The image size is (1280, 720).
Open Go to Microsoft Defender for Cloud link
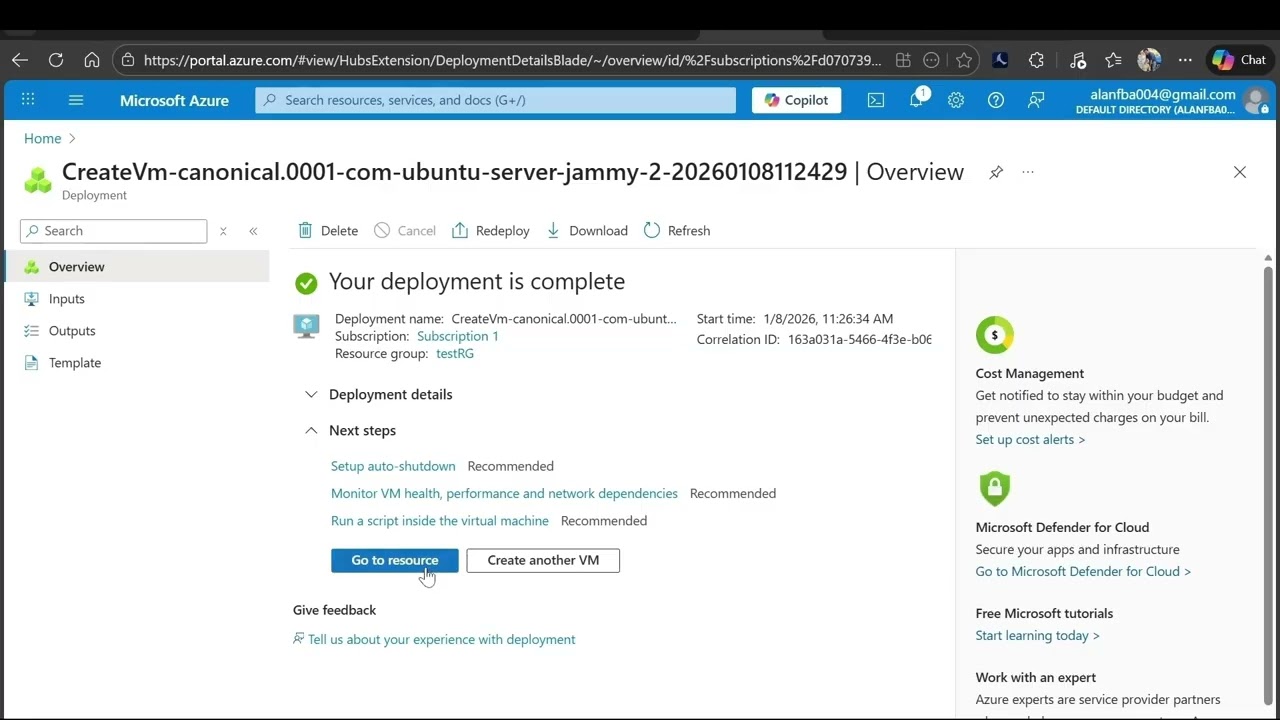1083,572
